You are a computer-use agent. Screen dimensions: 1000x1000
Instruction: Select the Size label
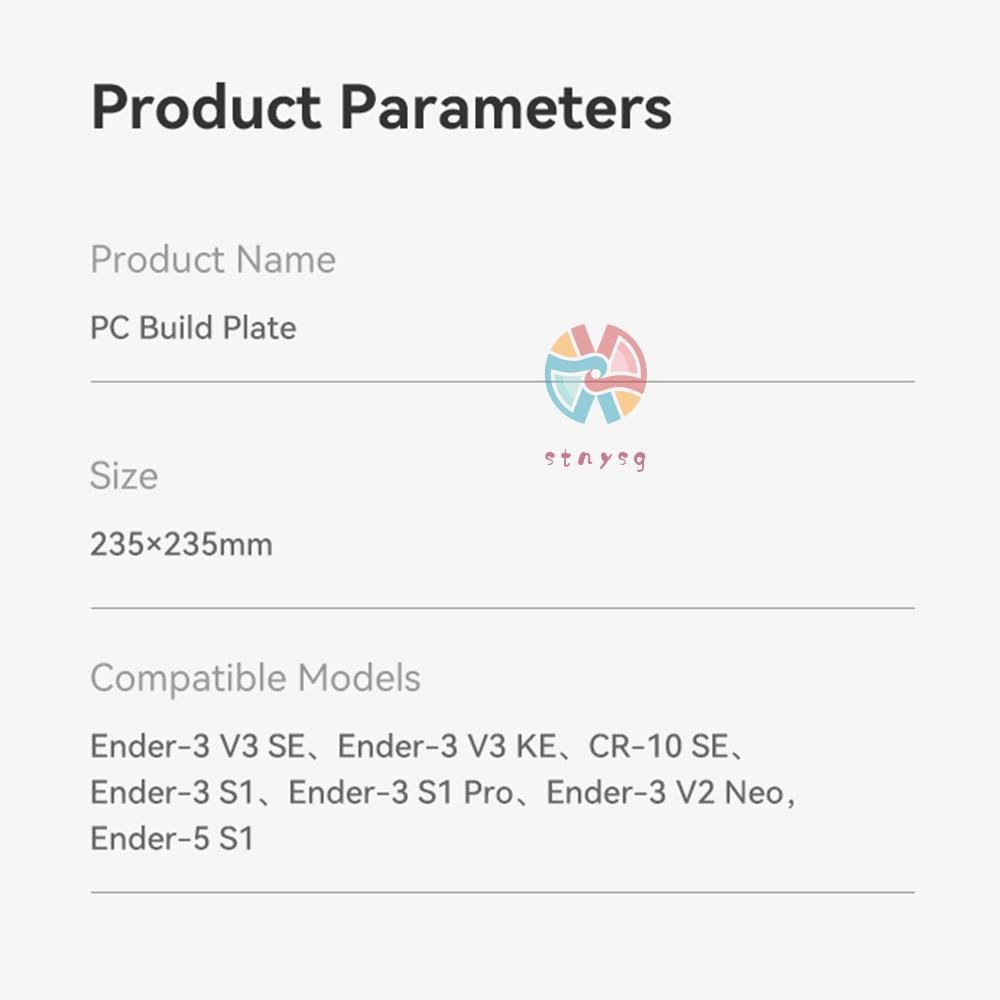click(x=124, y=476)
